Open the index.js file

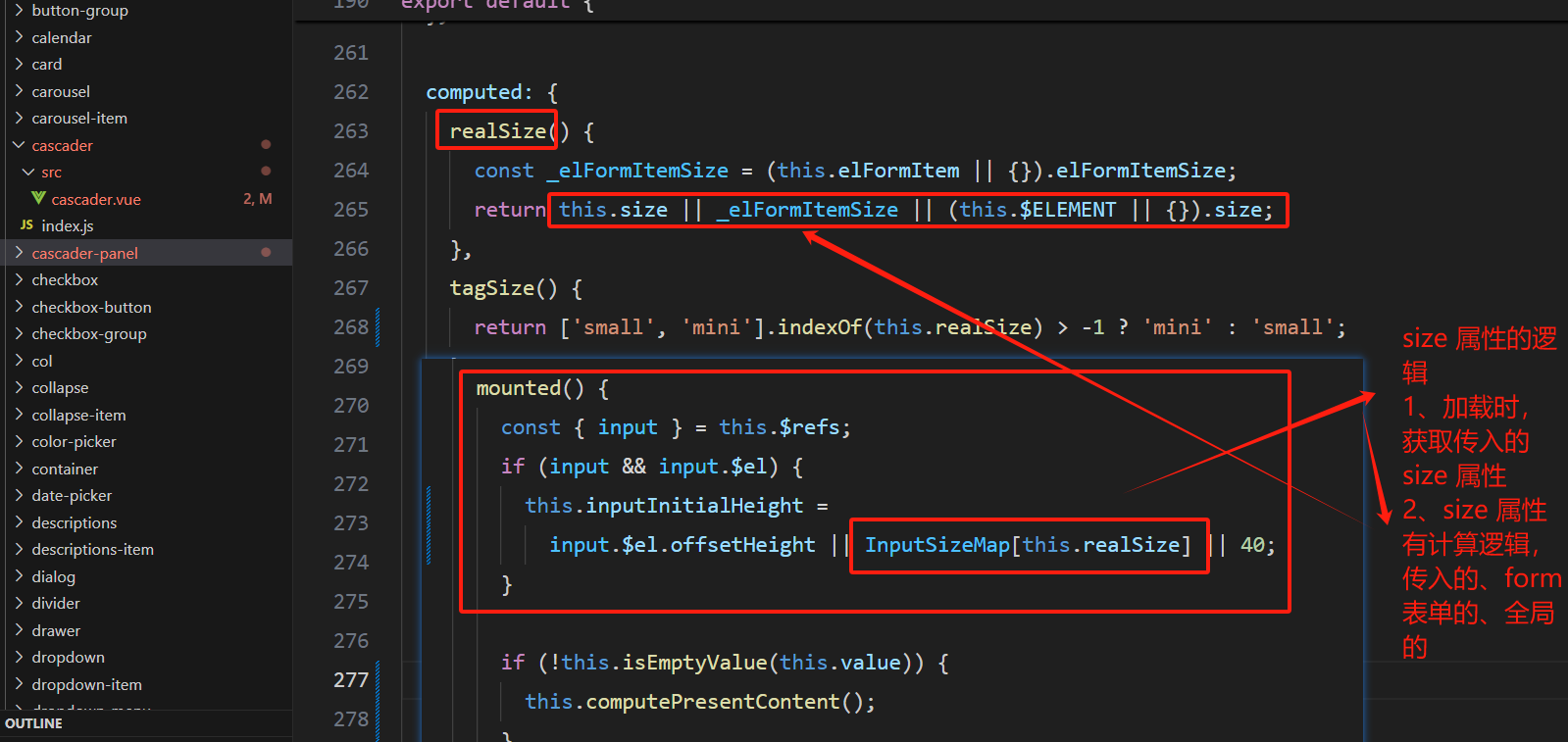68,225
